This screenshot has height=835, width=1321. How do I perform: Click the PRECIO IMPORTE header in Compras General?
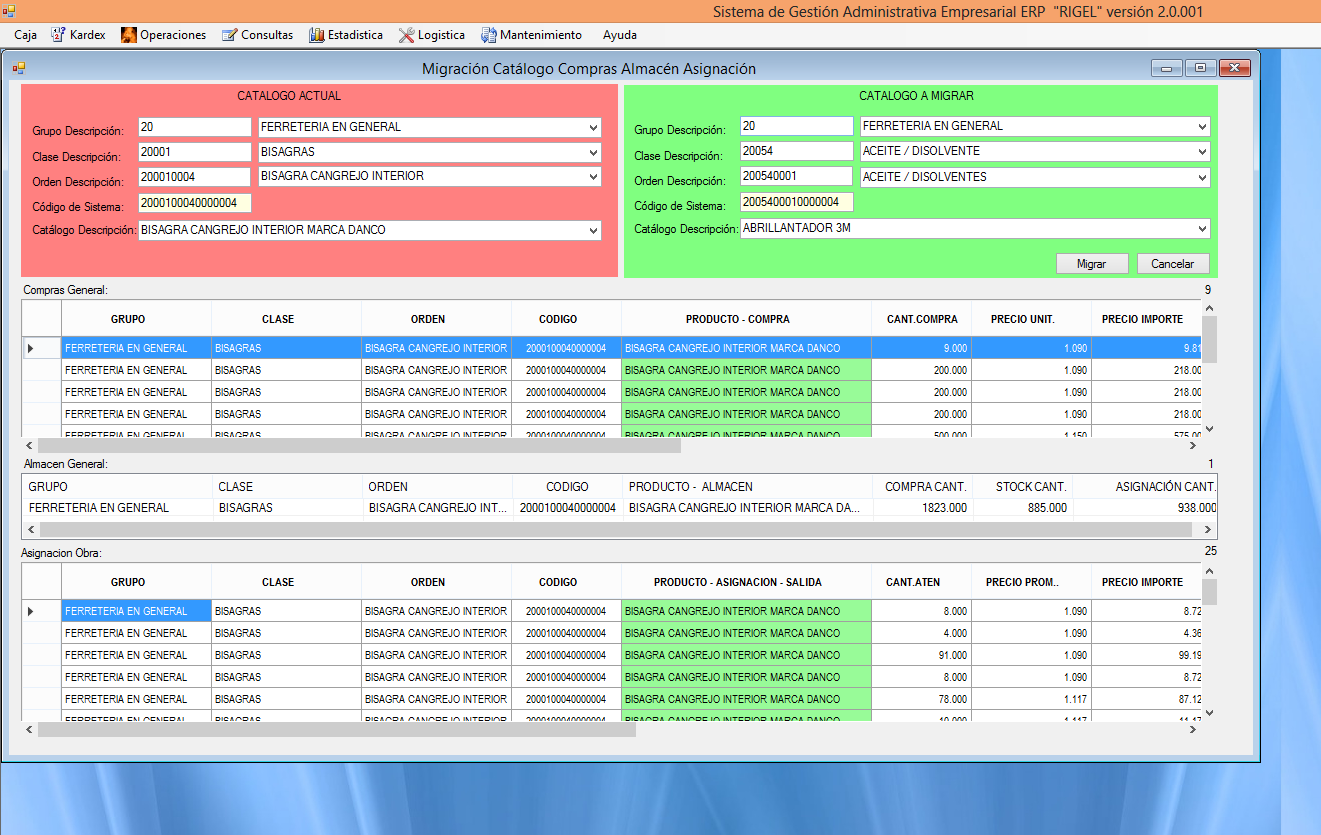pos(1146,319)
